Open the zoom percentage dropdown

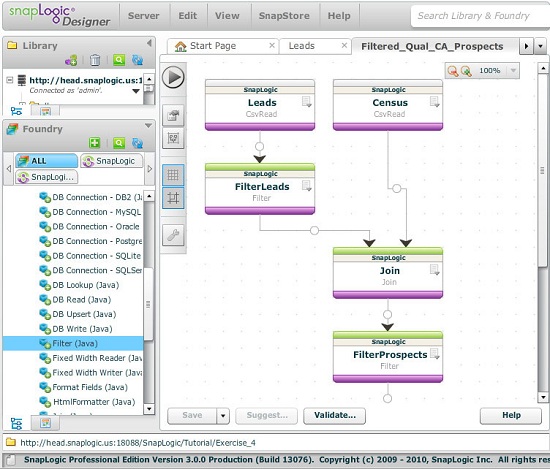pos(513,71)
